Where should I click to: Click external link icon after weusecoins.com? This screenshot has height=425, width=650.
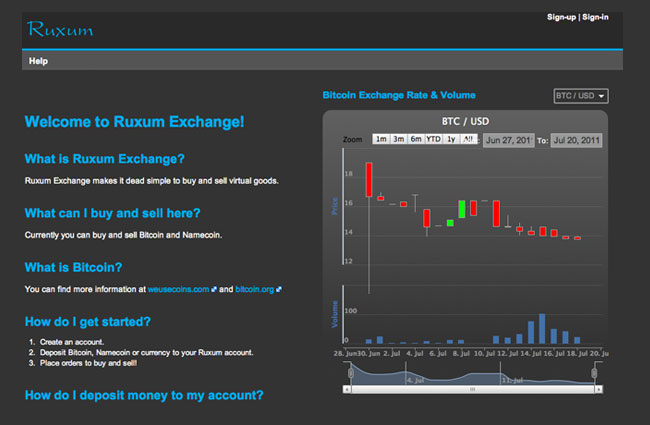[214, 289]
